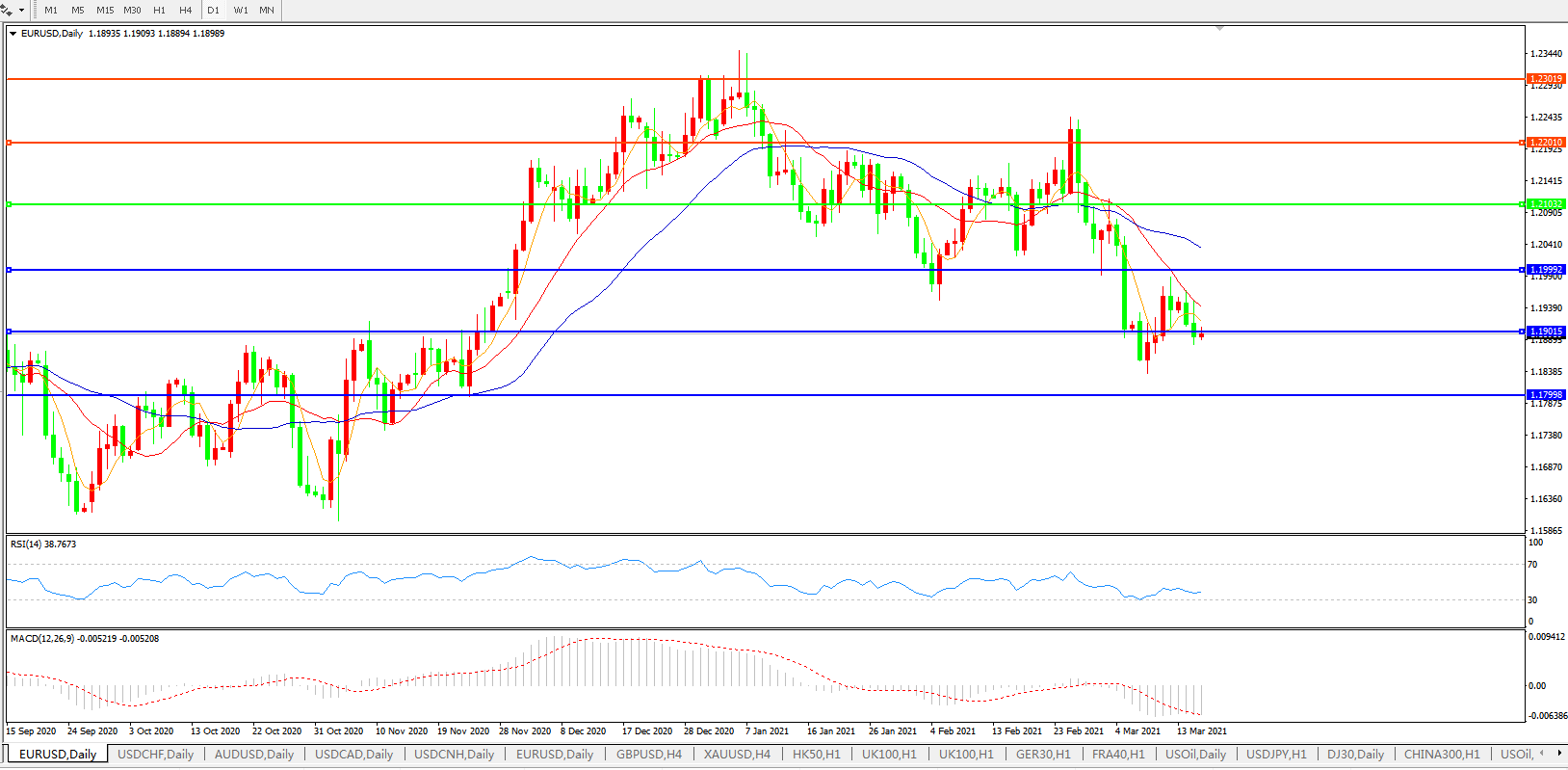The image size is (1568, 770).
Task: Click the orange 1.23019 horizontal line label
Action: point(1546,79)
